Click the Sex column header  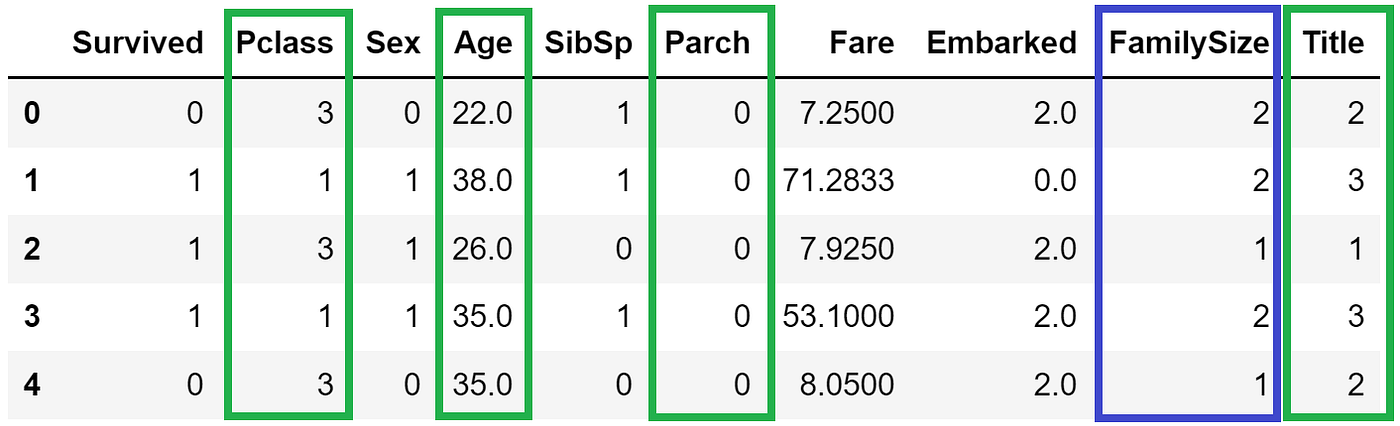[x=393, y=43]
